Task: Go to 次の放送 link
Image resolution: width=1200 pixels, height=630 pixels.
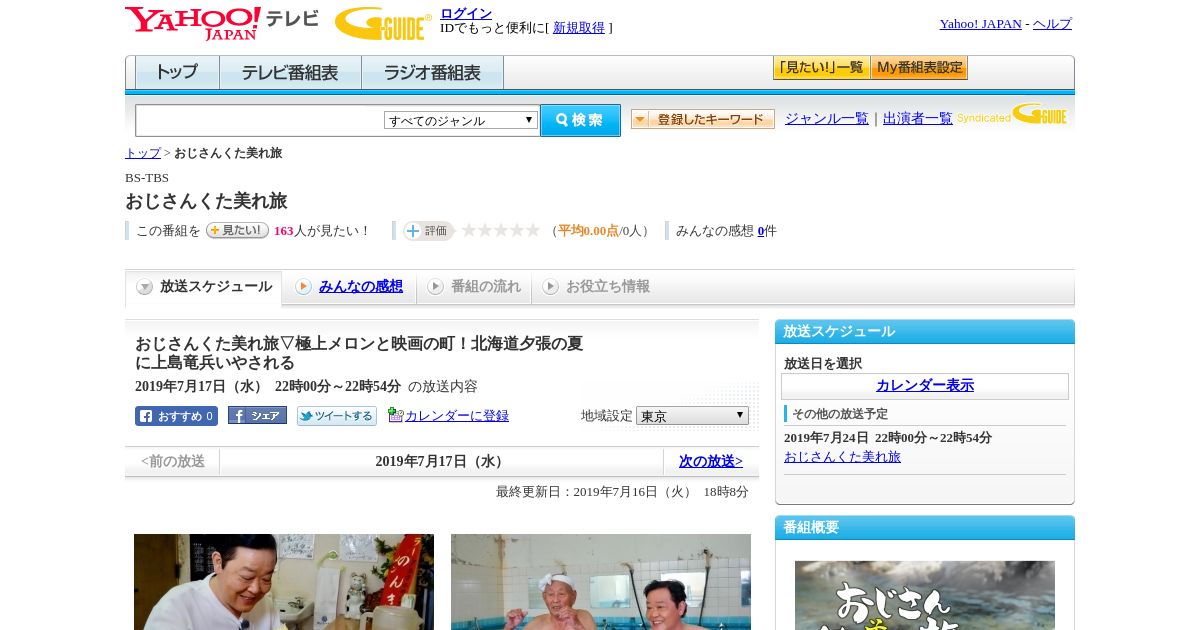Action: coord(711,461)
